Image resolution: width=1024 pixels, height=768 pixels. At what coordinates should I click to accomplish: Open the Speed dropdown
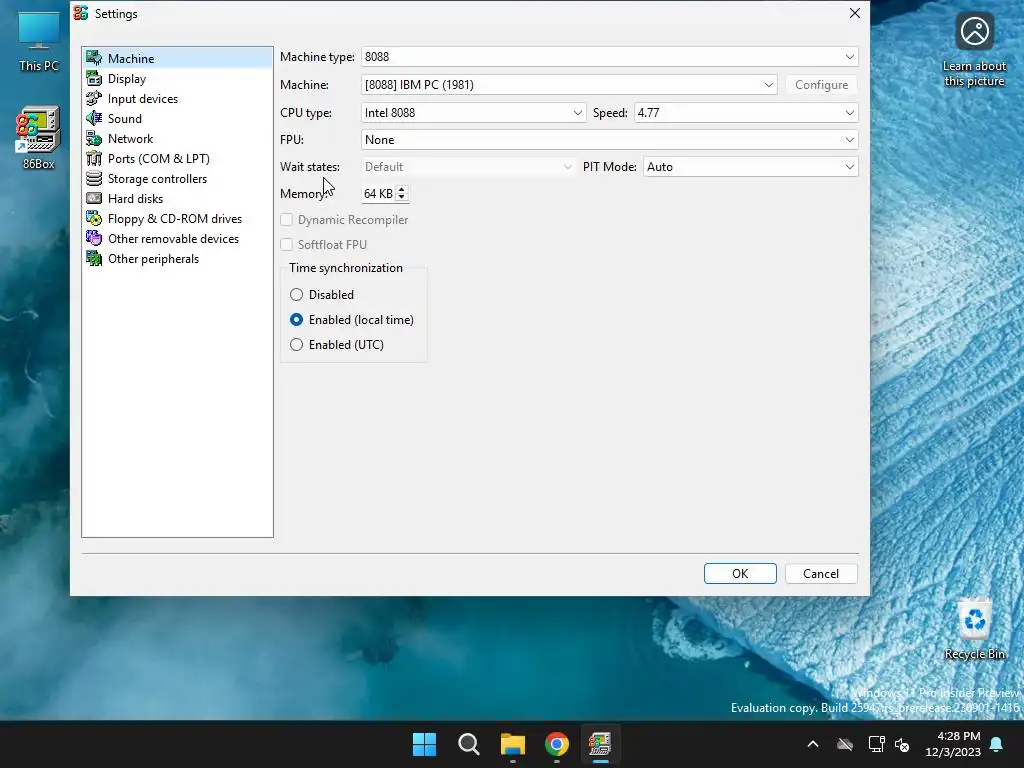pos(746,112)
